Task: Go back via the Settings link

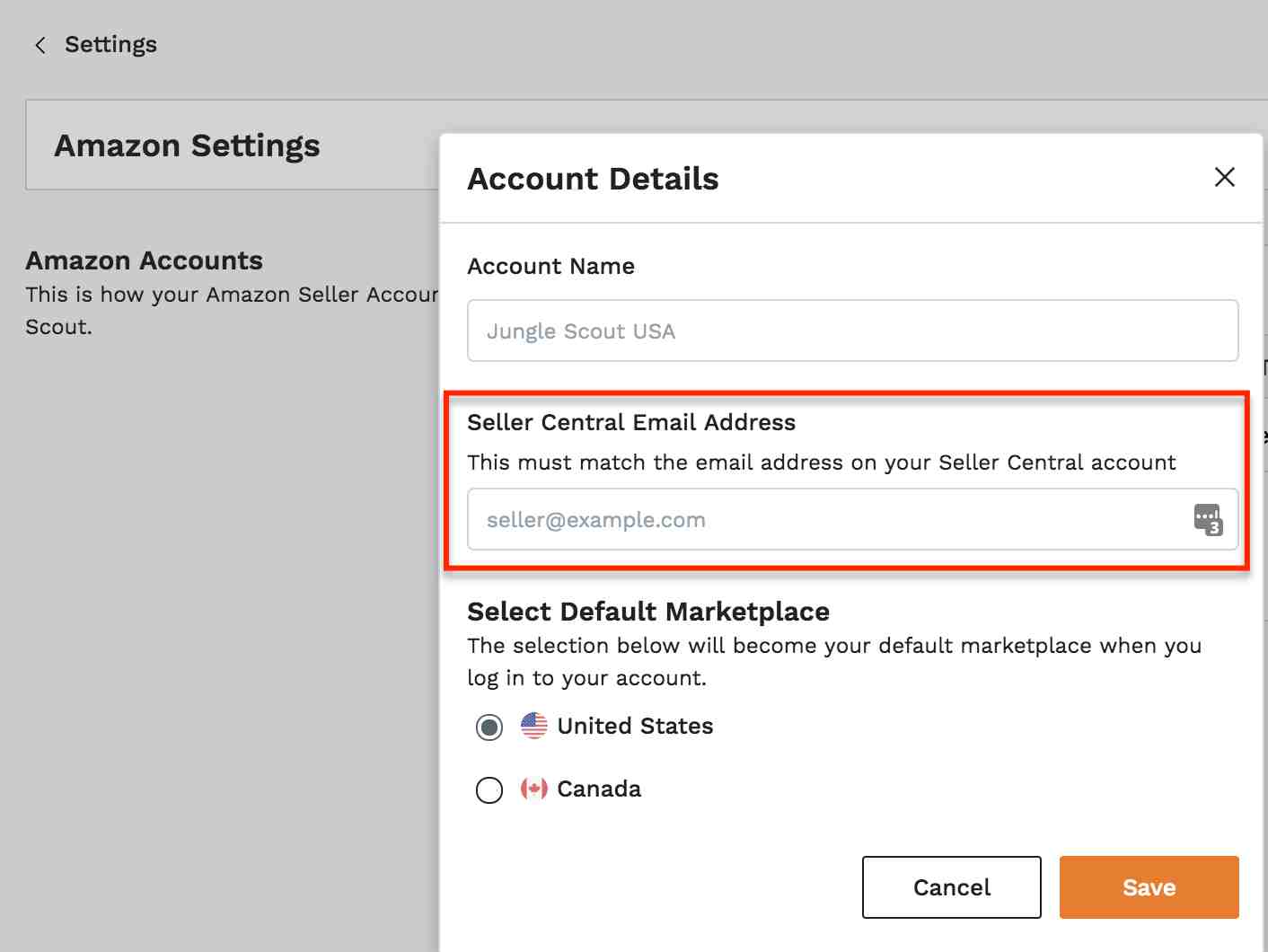Action: [110, 45]
